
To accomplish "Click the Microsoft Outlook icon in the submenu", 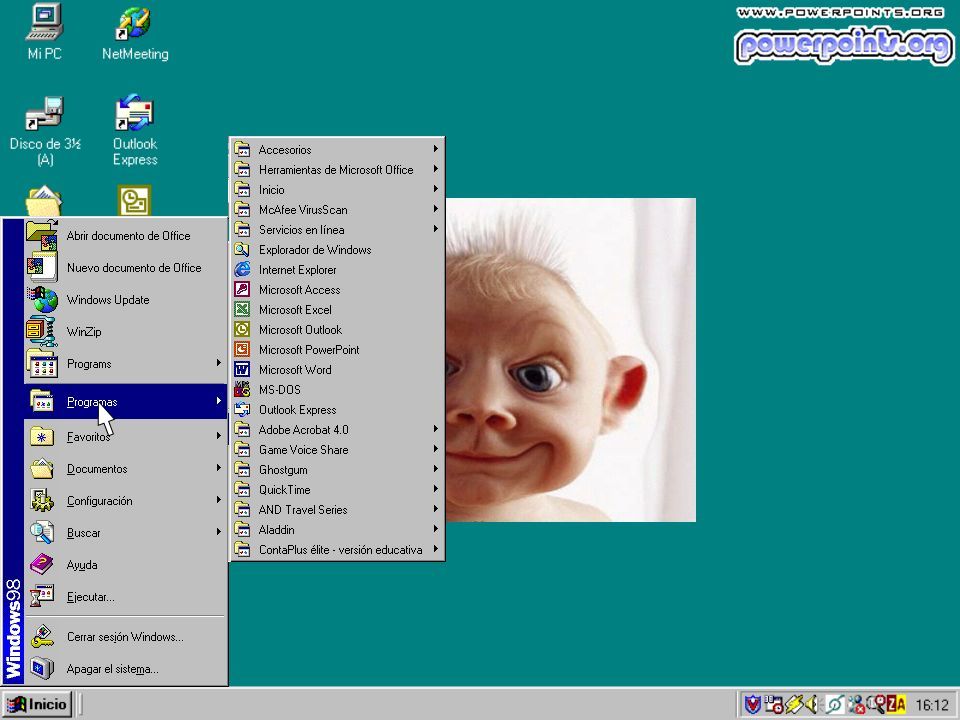I will click(x=242, y=329).
